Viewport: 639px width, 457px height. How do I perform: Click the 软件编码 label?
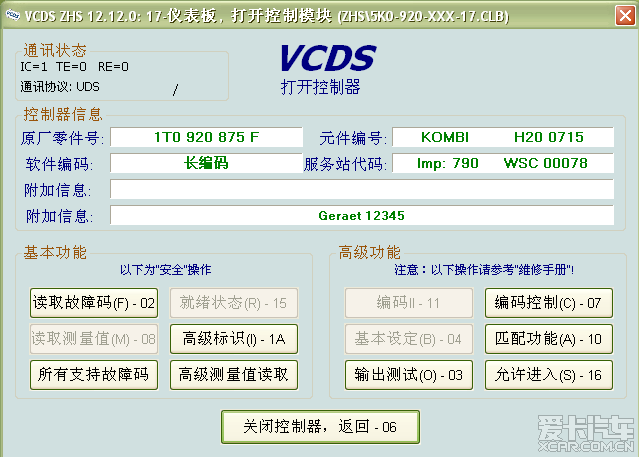tap(59, 164)
